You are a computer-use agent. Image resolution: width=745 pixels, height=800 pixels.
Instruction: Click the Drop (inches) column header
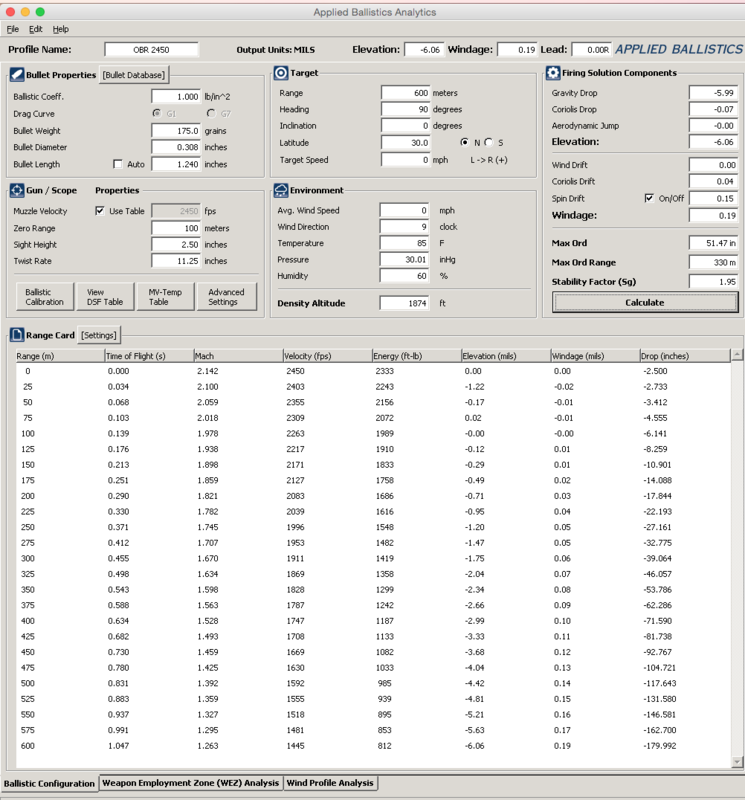click(x=685, y=356)
